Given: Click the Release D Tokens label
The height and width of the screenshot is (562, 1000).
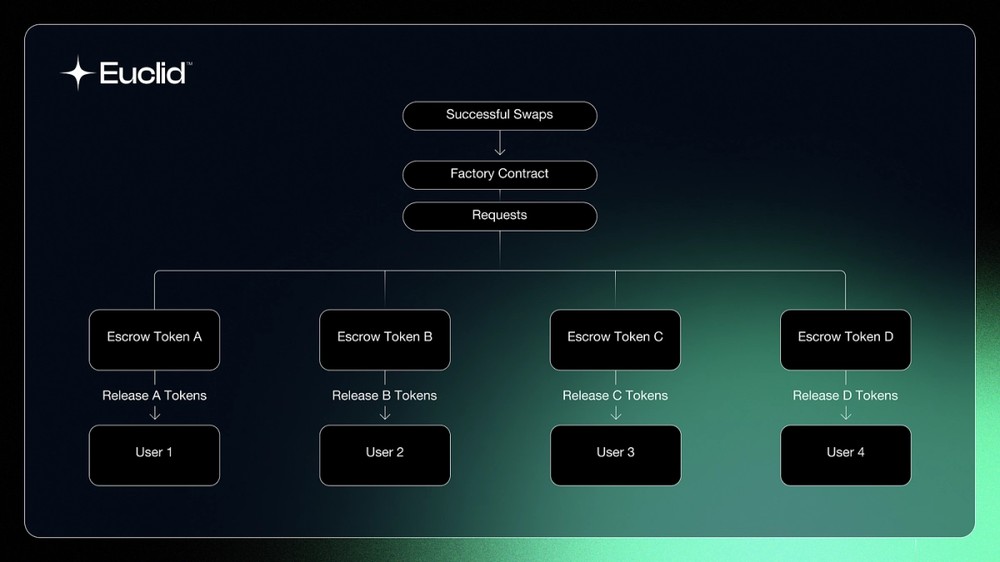Looking at the screenshot, I should point(846,396).
